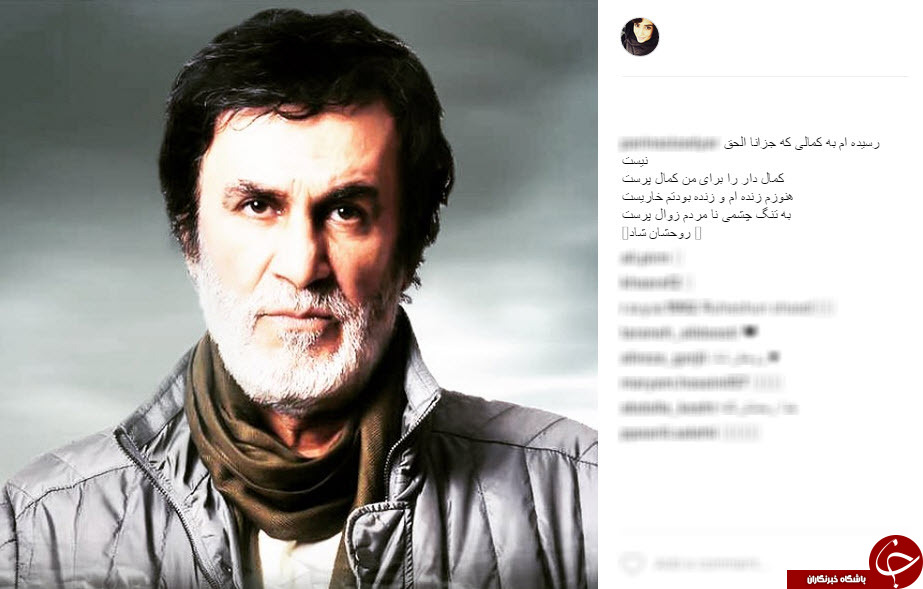The width and height of the screenshot is (923, 589).
Task: Like the post with the heart icon
Action: pyautogui.click(x=633, y=563)
